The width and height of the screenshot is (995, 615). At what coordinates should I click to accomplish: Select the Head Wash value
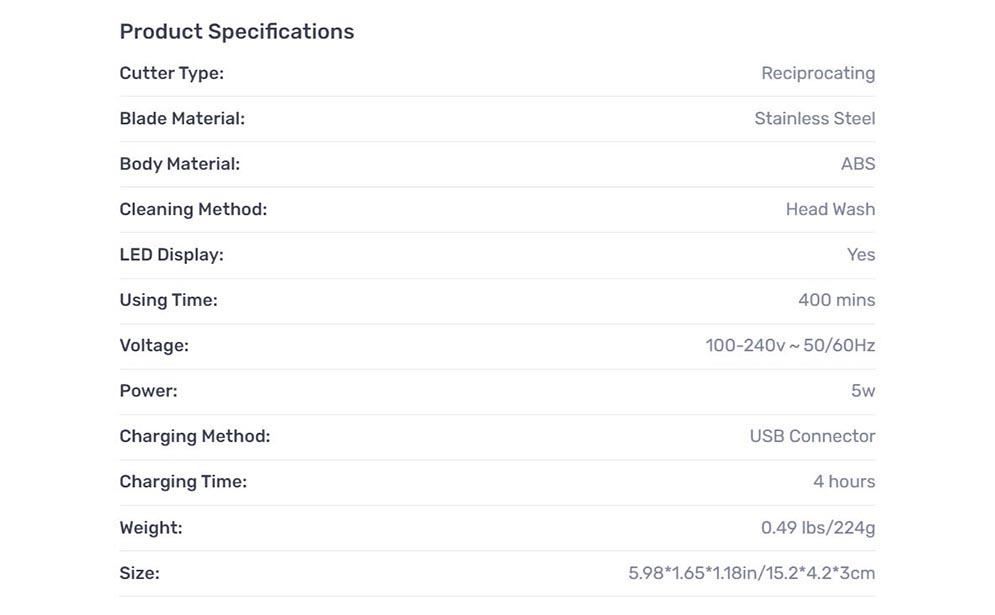tap(830, 209)
